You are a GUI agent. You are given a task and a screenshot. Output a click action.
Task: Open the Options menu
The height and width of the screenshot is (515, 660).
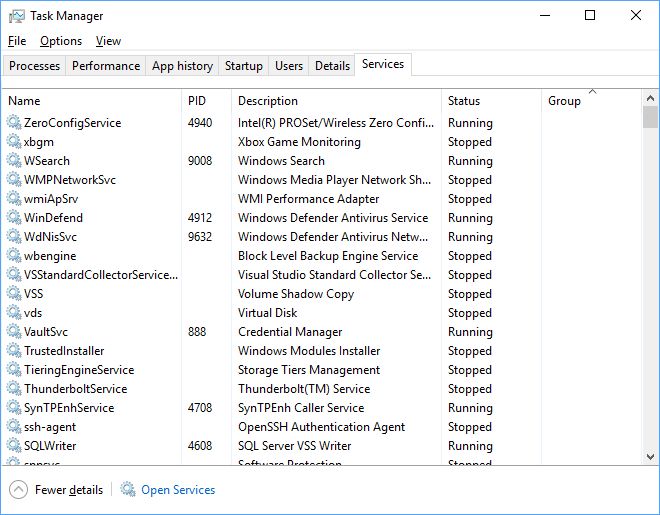pos(61,41)
